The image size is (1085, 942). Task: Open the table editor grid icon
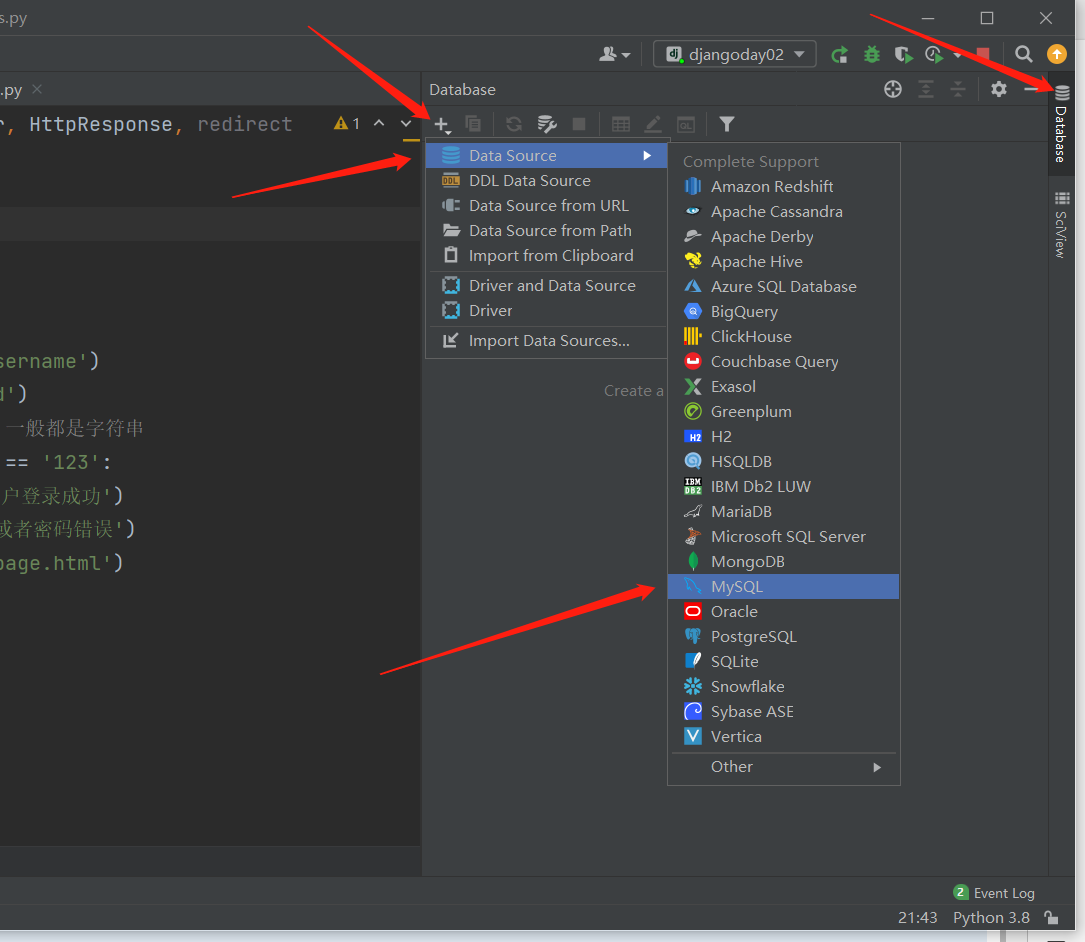(x=621, y=125)
